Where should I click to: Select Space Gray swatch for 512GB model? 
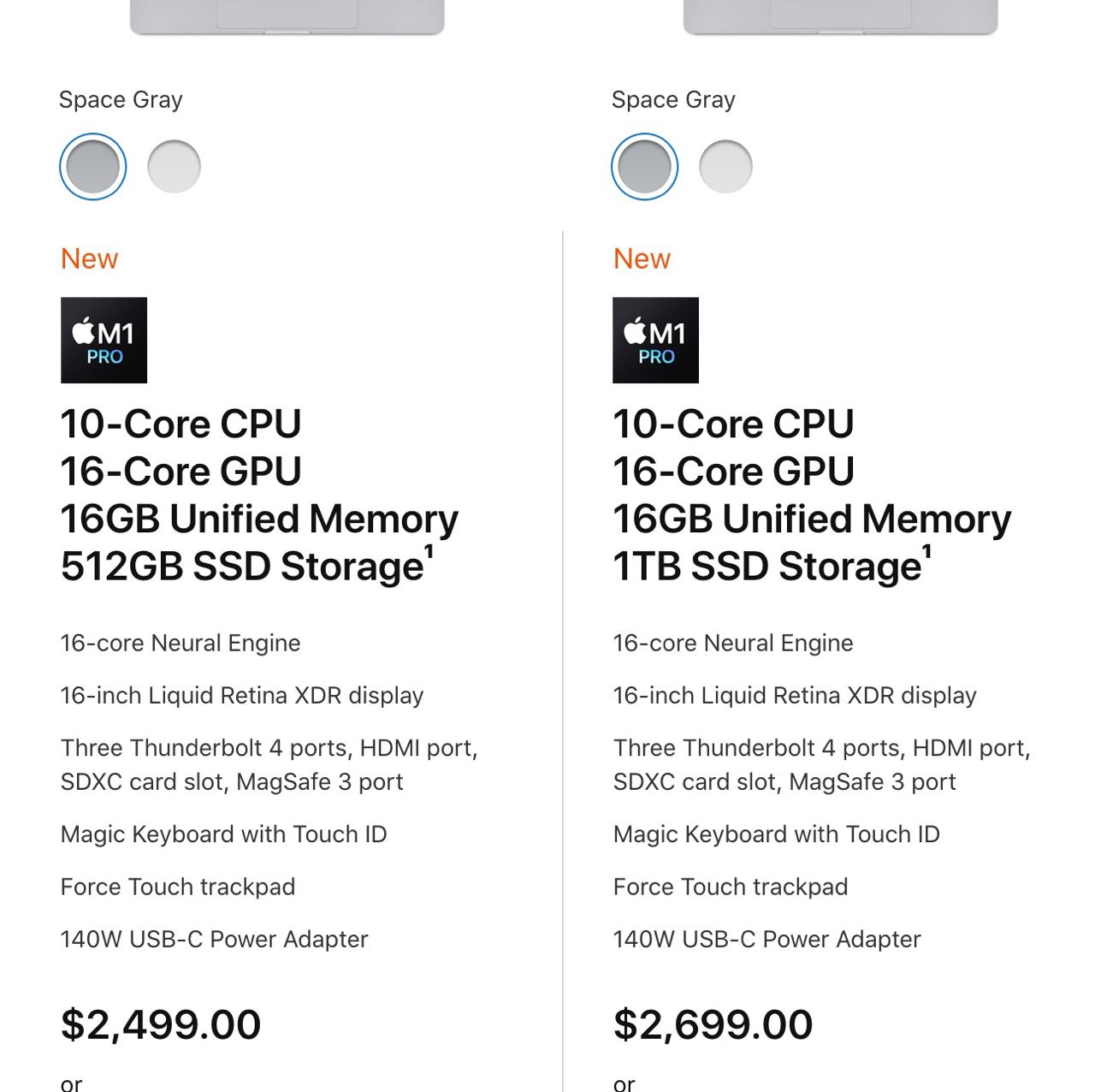tap(93, 167)
